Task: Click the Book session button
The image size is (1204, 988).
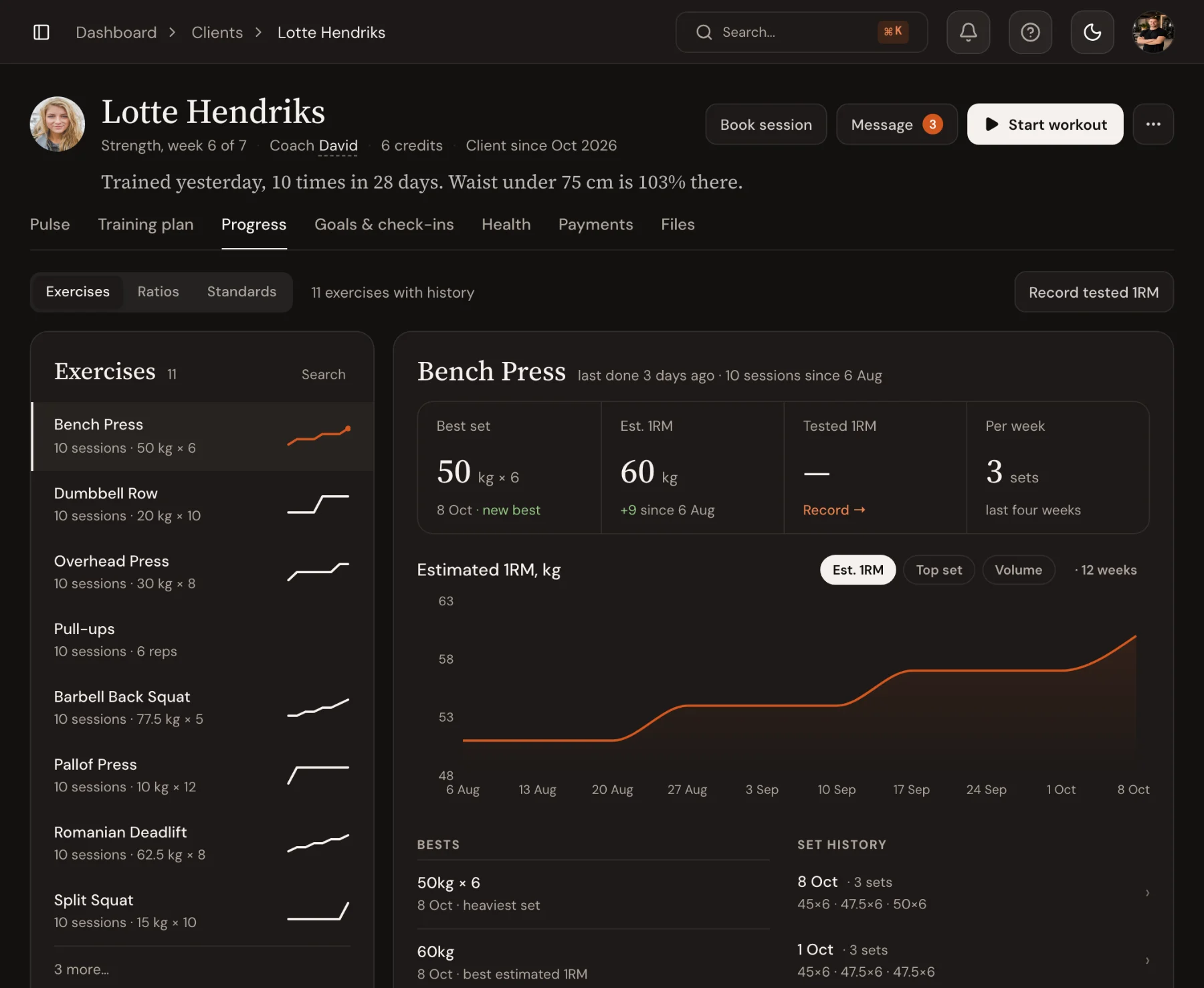Action: [x=766, y=124]
